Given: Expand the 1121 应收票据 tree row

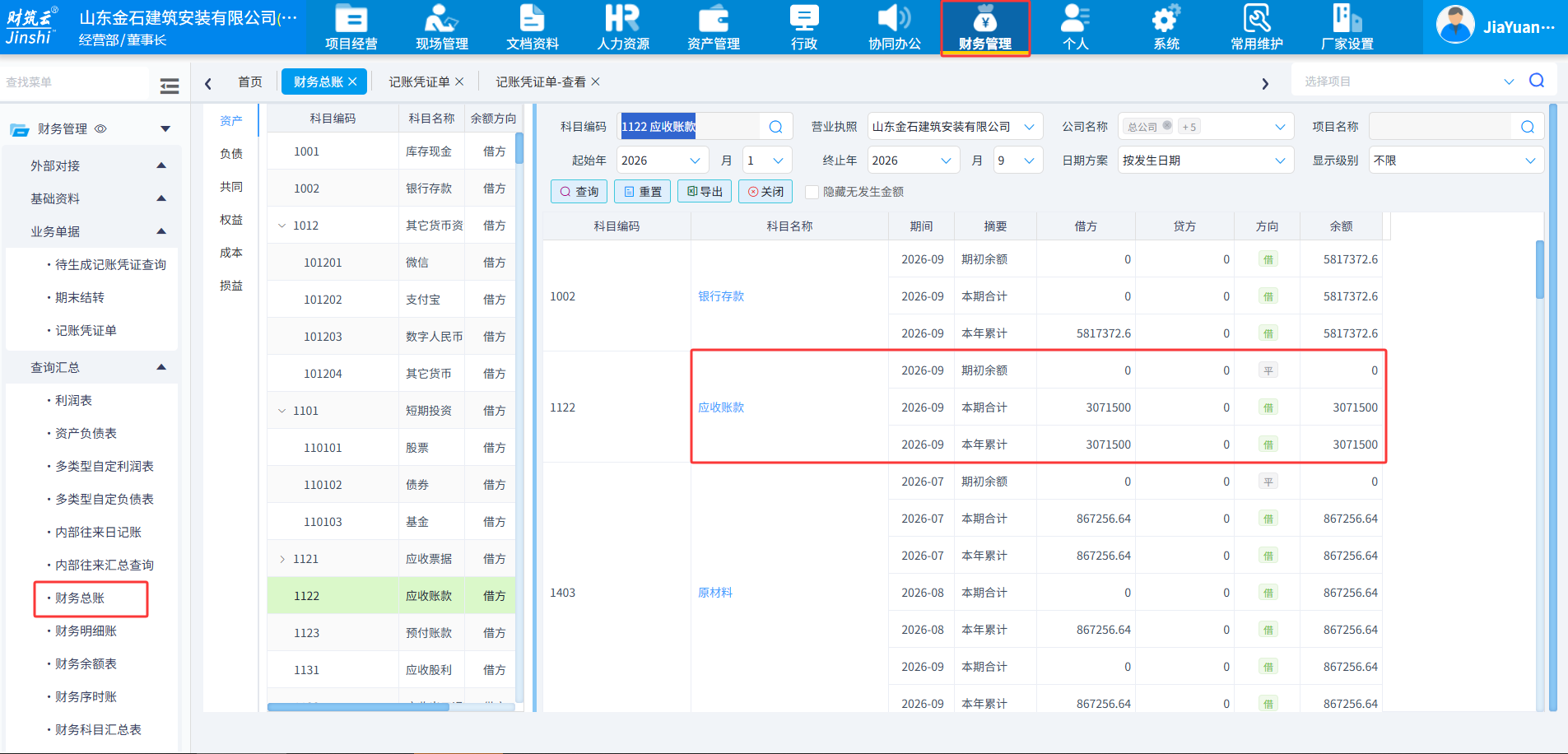Looking at the screenshot, I should [x=282, y=559].
